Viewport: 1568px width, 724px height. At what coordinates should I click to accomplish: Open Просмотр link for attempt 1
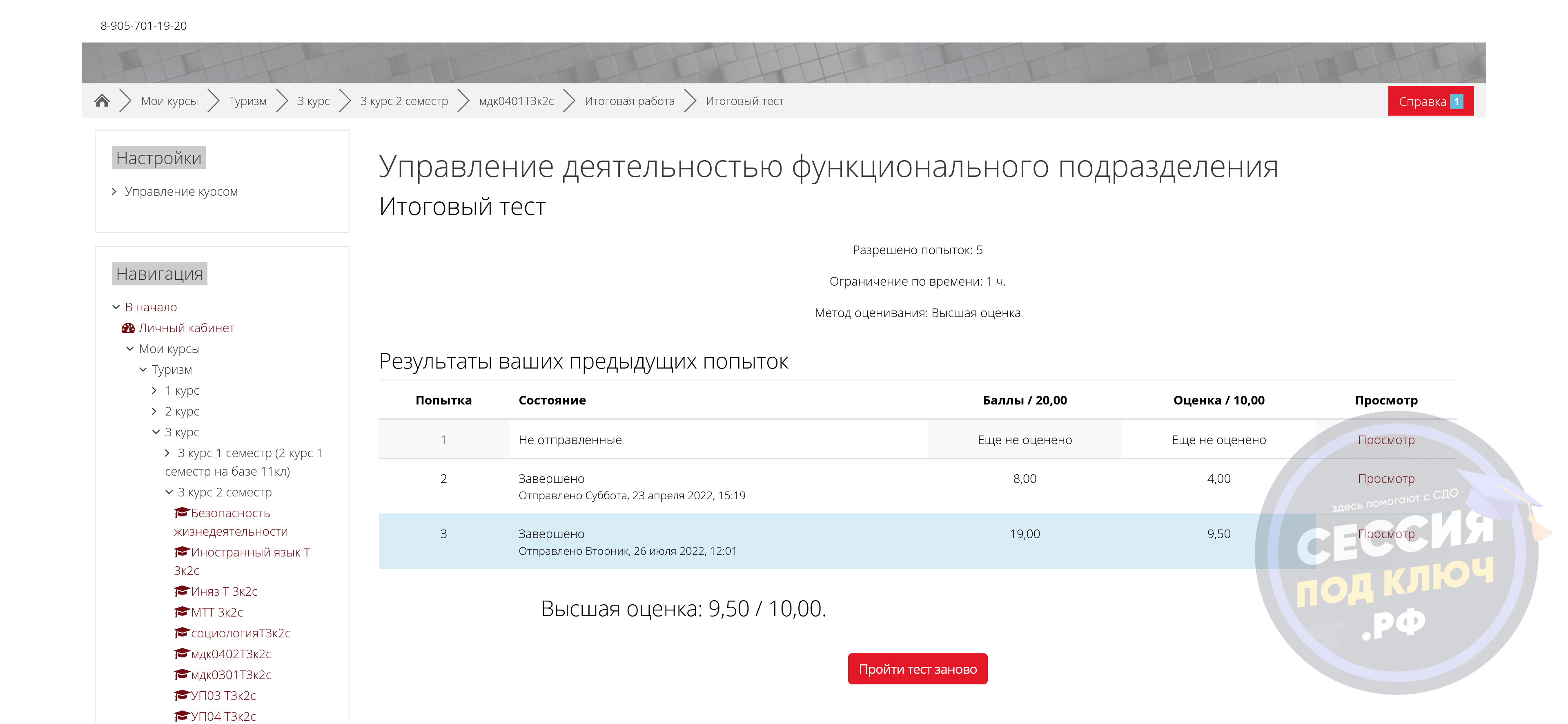tap(1385, 440)
